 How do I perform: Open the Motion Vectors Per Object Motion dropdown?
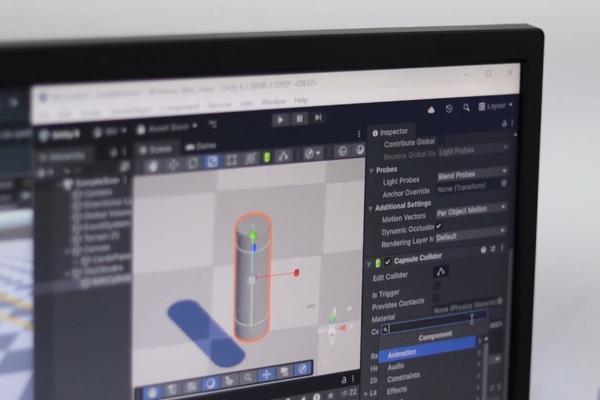point(471,210)
